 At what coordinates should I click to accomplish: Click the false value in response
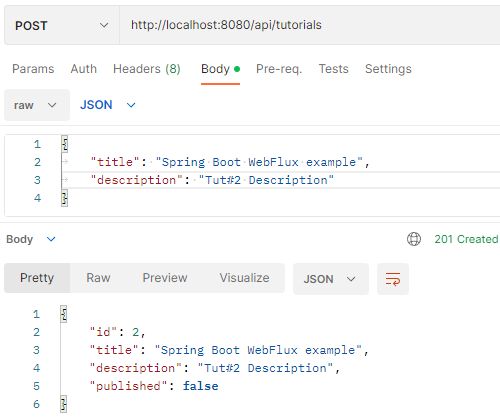[201, 386]
